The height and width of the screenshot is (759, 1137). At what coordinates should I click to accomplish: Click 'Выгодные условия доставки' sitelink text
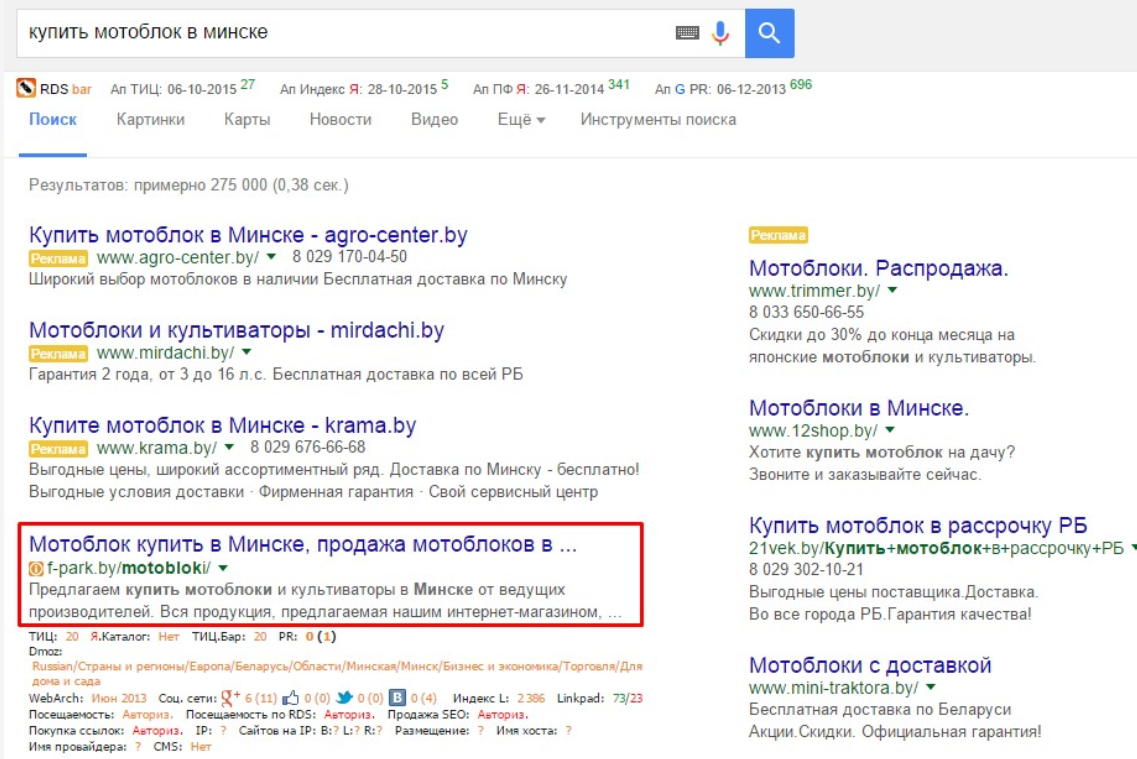[136, 492]
